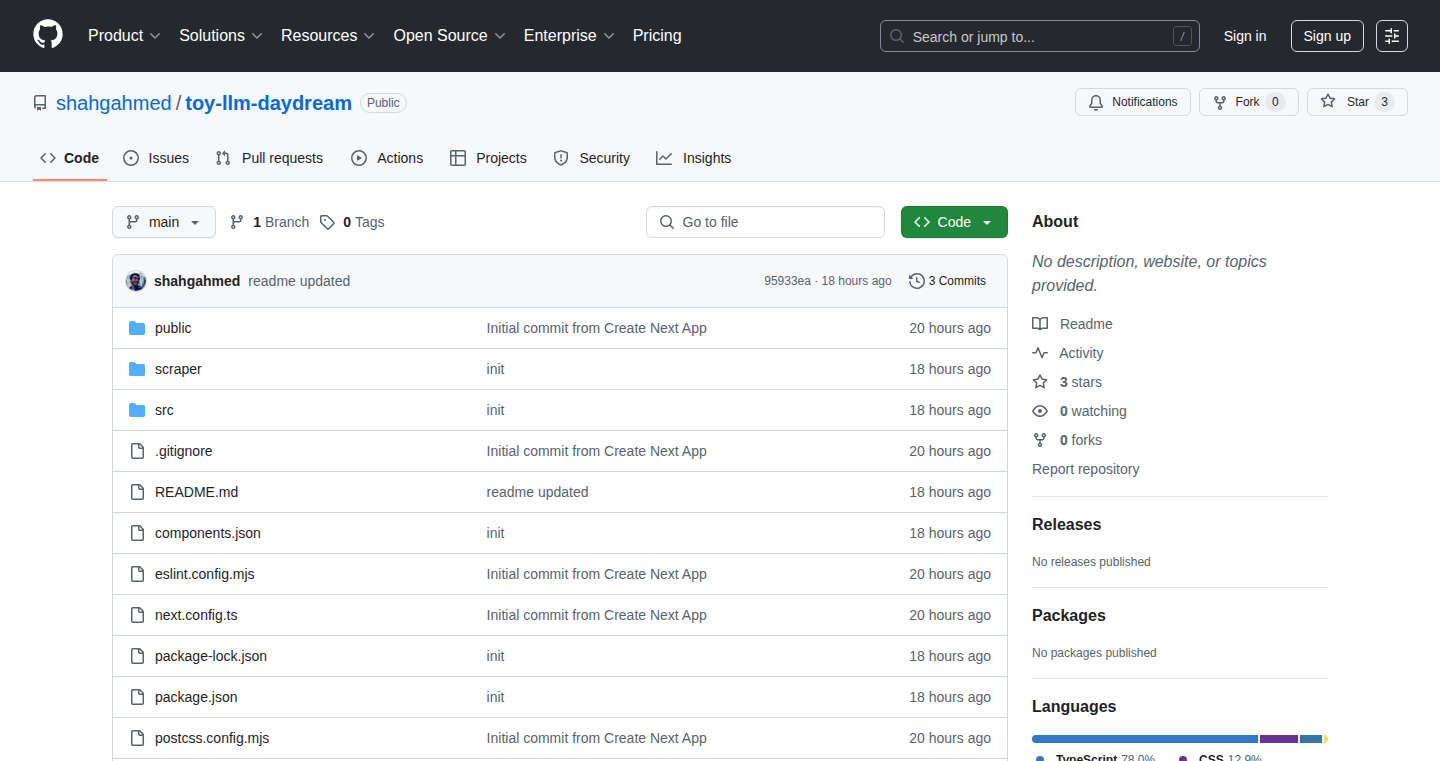
Task: Switch to the Issues tab
Action: pyautogui.click(x=156, y=158)
